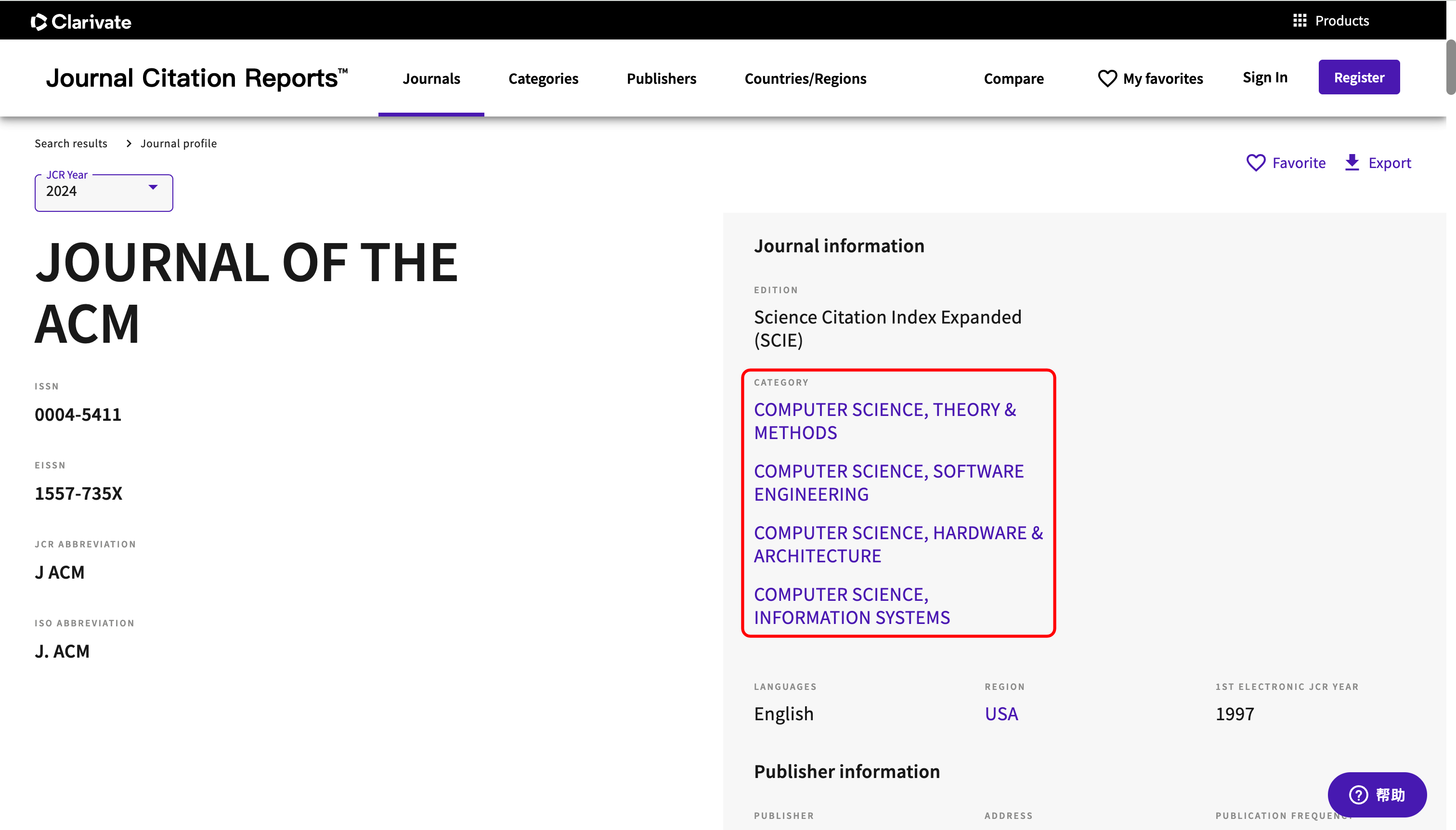The image size is (1456, 830).
Task: Open the Products grid icon
Action: [x=1299, y=21]
